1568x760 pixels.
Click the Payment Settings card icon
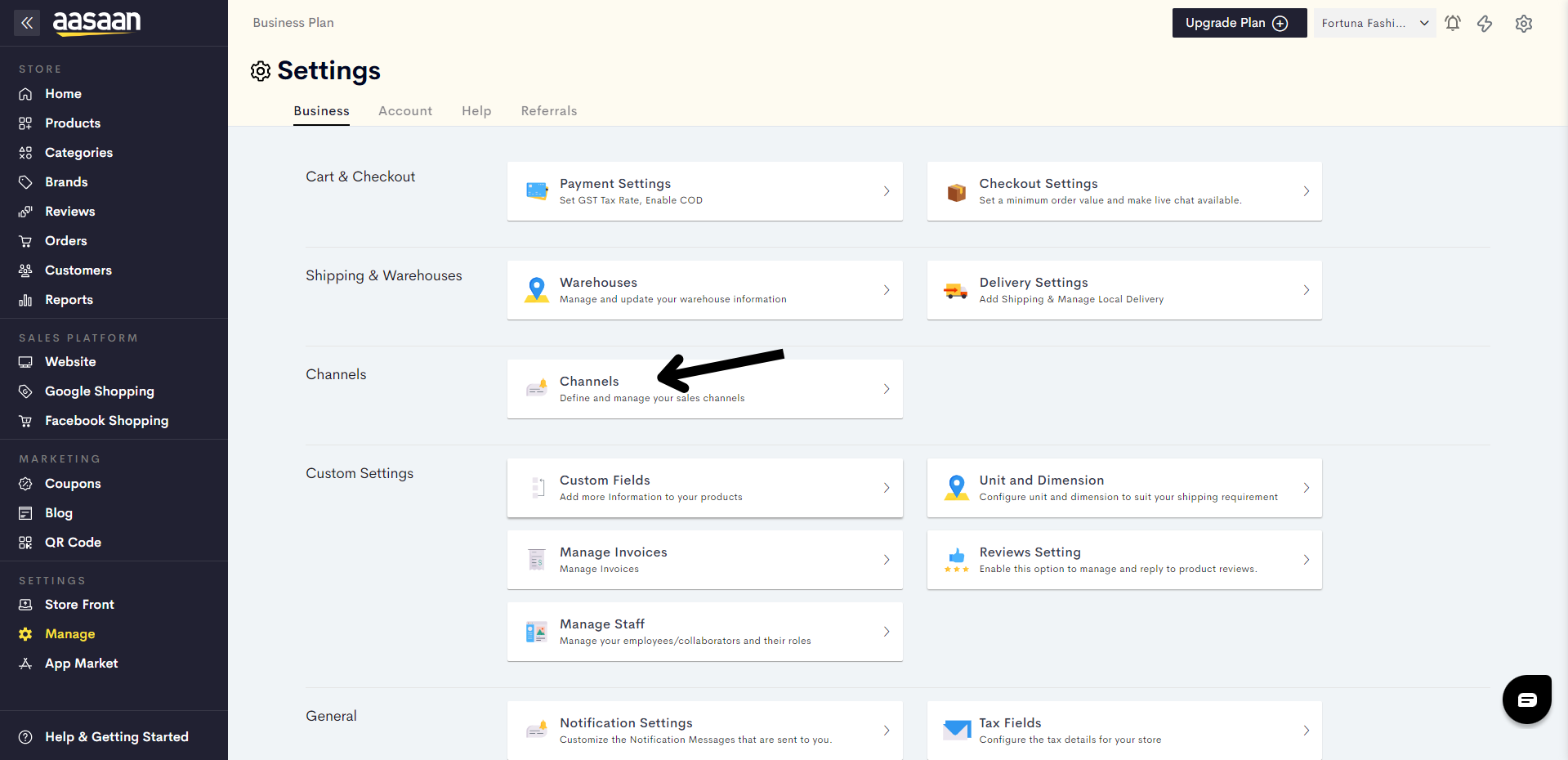tap(537, 191)
